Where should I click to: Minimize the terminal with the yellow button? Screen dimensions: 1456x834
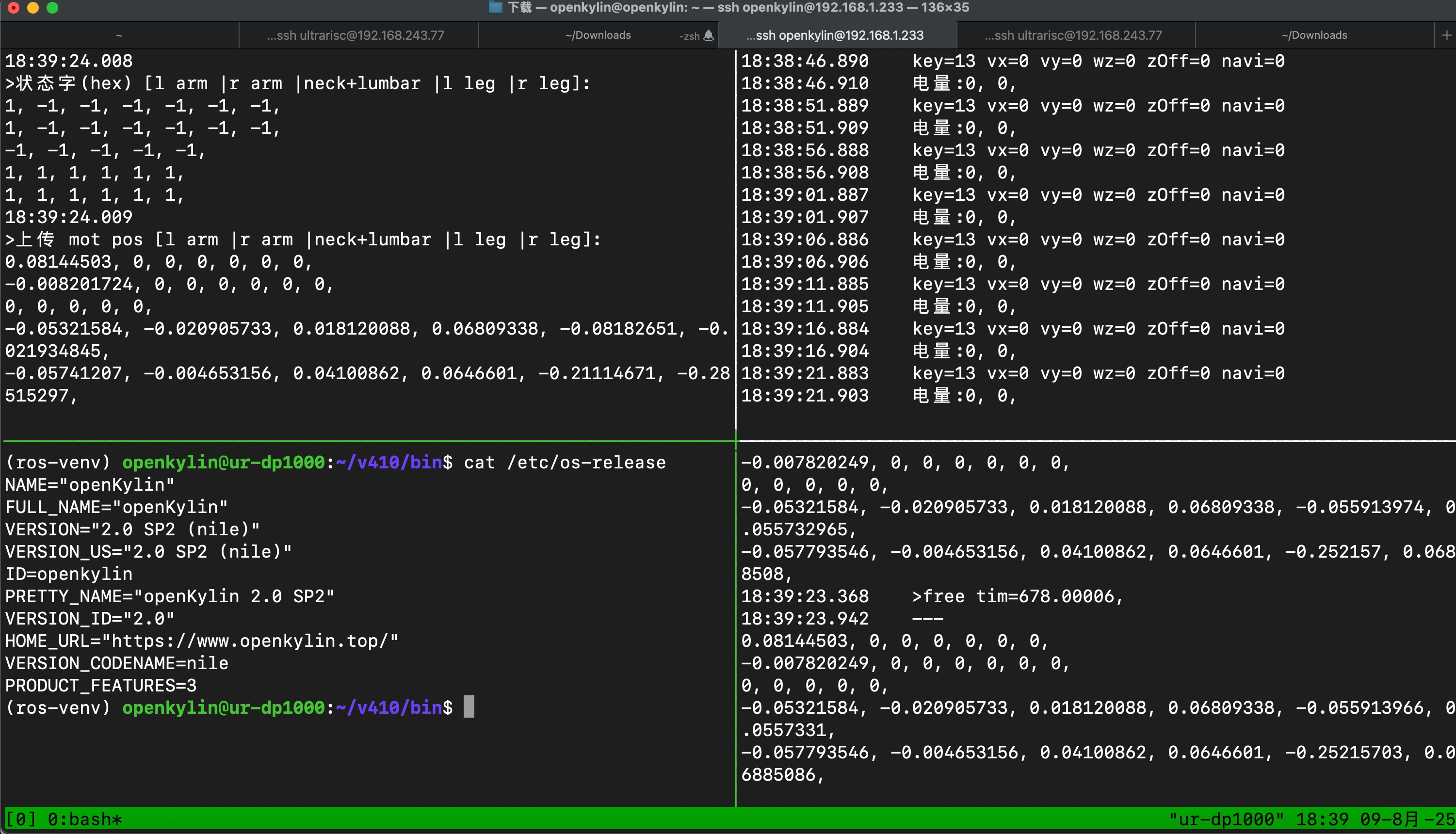click(x=32, y=7)
